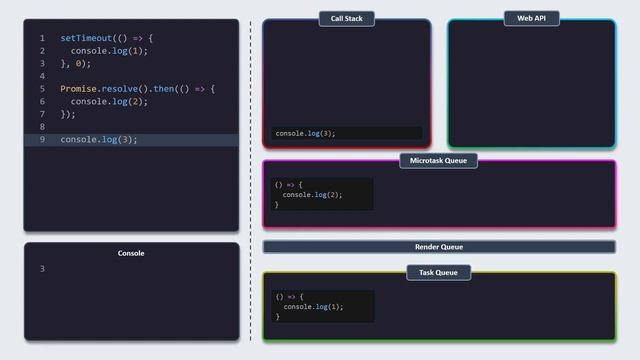Click setTimeout code on line 1
This screenshot has height=360, width=640.
(107, 38)
